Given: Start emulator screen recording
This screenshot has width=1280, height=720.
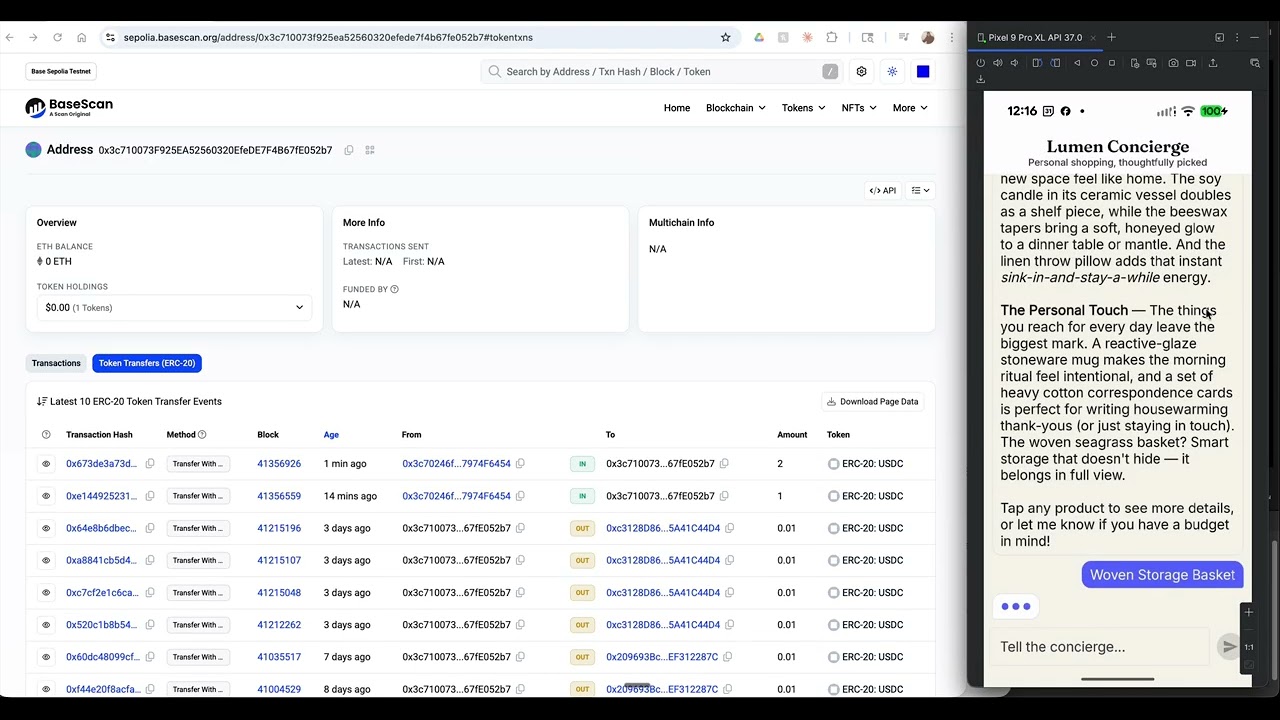Looking at the screenshot, I should (x=1191, y=63).
